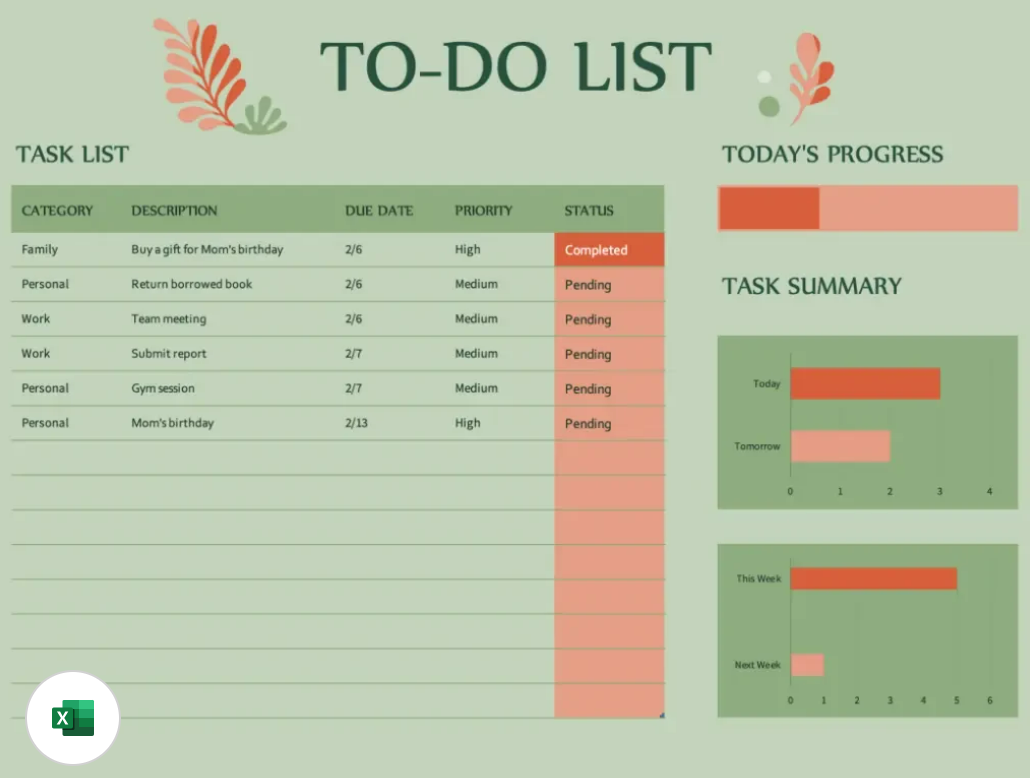Click the Today bar in the summary chart
The width and height of the screenshot is (1030, 778).
coord(865,383)
